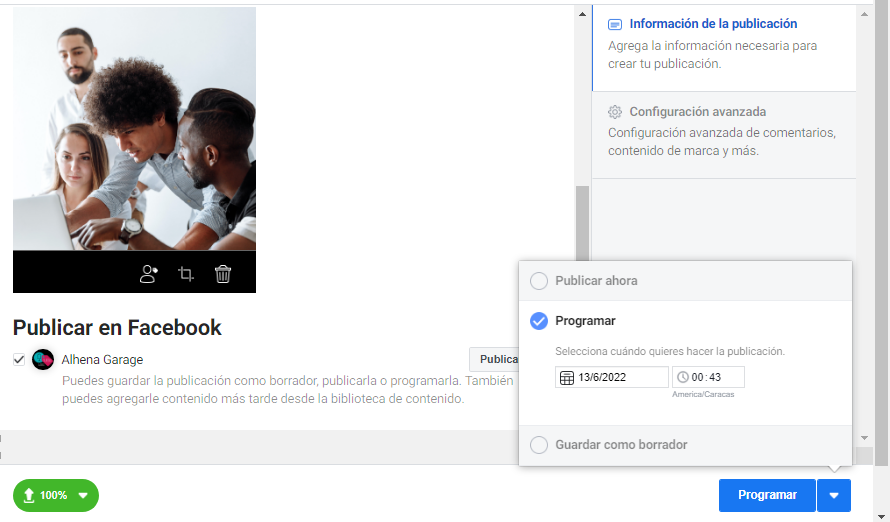This screenshot has width=890, height=522.
Task: Choose Guardar como borrador option
Action: pyautogui.click(x=539, y=445)
